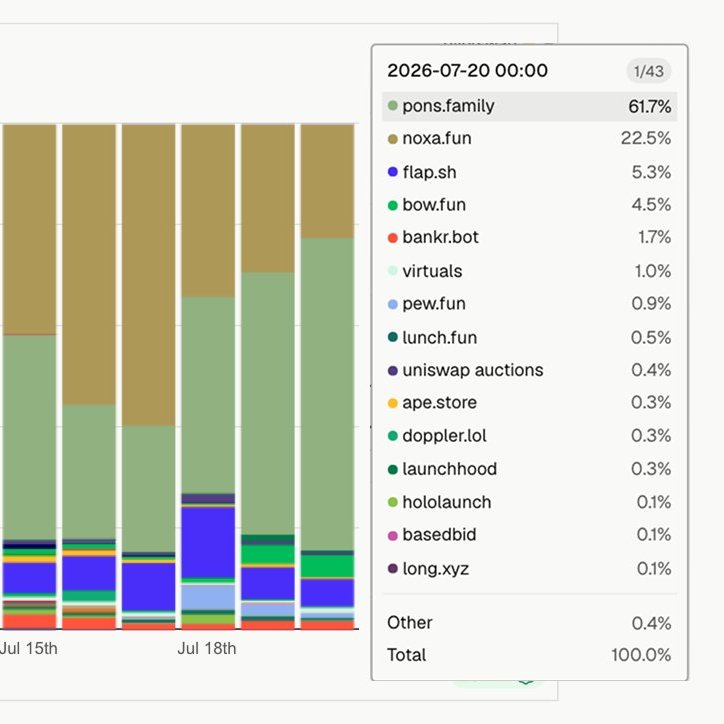The image size is (724, 724).
Task: Select the bankr.bot legend entry
Action: [529, 237]
